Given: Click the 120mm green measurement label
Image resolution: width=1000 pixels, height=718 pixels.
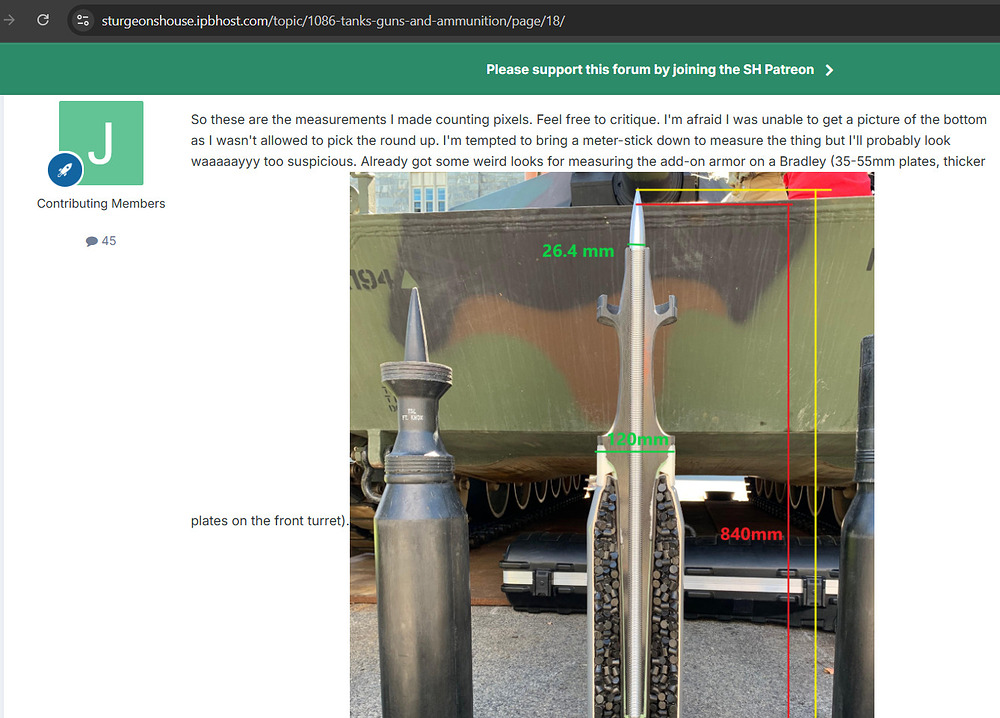Looking at the screenshot, I should click(637, 439).
